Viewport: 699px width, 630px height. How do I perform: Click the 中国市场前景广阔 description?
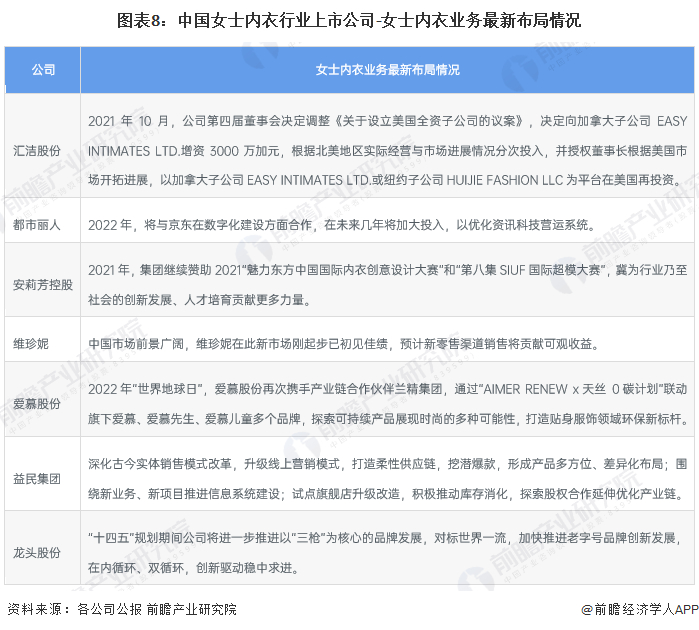344,344
